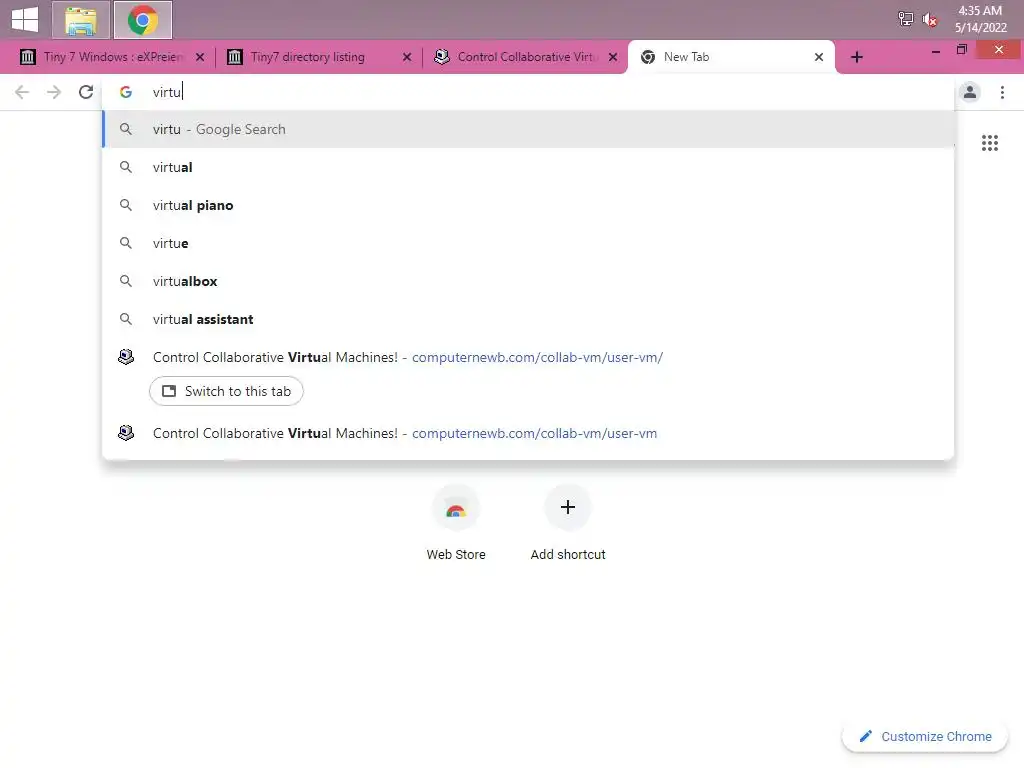1024x768 pixels.
Task: Select the virtual piano suggestion
Action: (528, 205)
